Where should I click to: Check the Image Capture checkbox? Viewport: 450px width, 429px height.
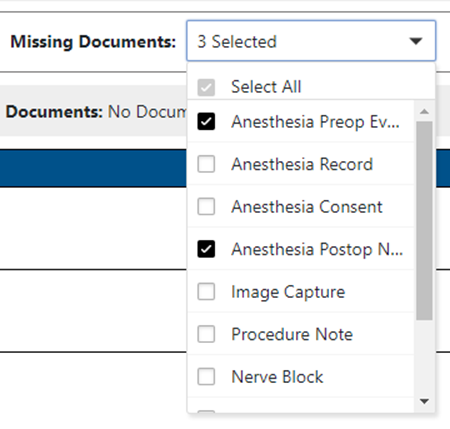pos(206,292)
